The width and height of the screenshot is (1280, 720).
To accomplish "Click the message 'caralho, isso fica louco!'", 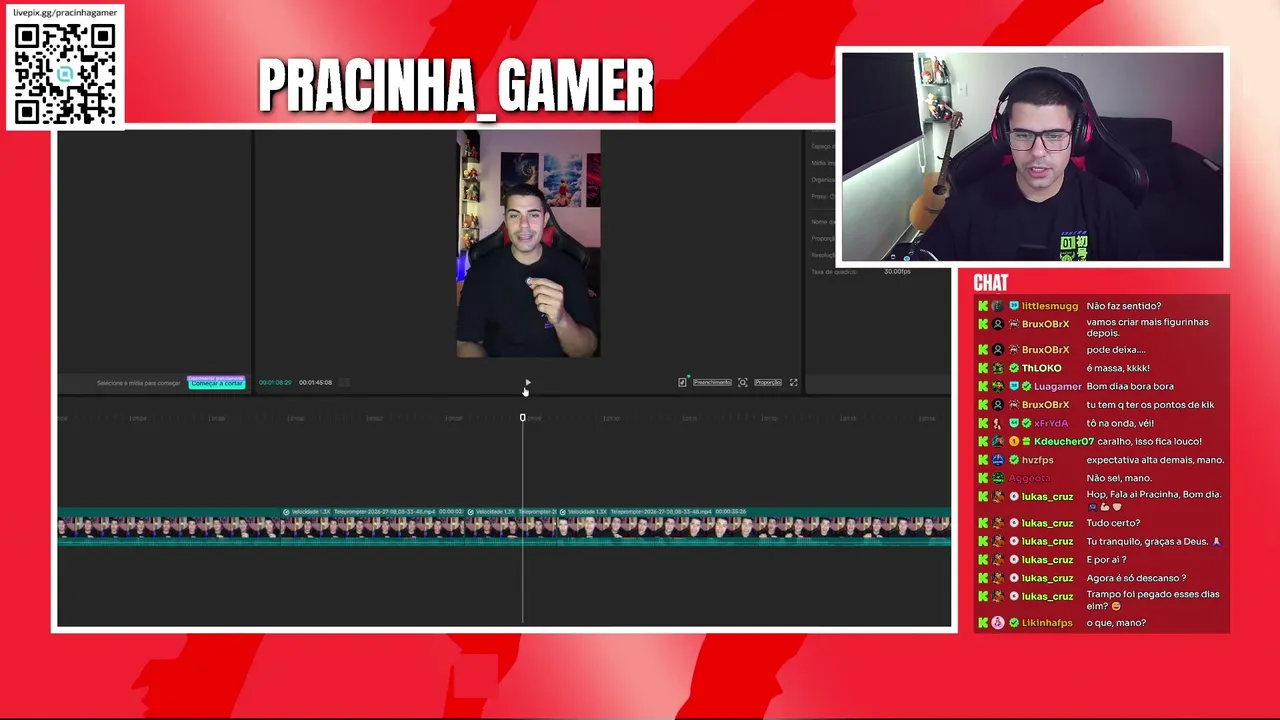I will [1150, 441].
